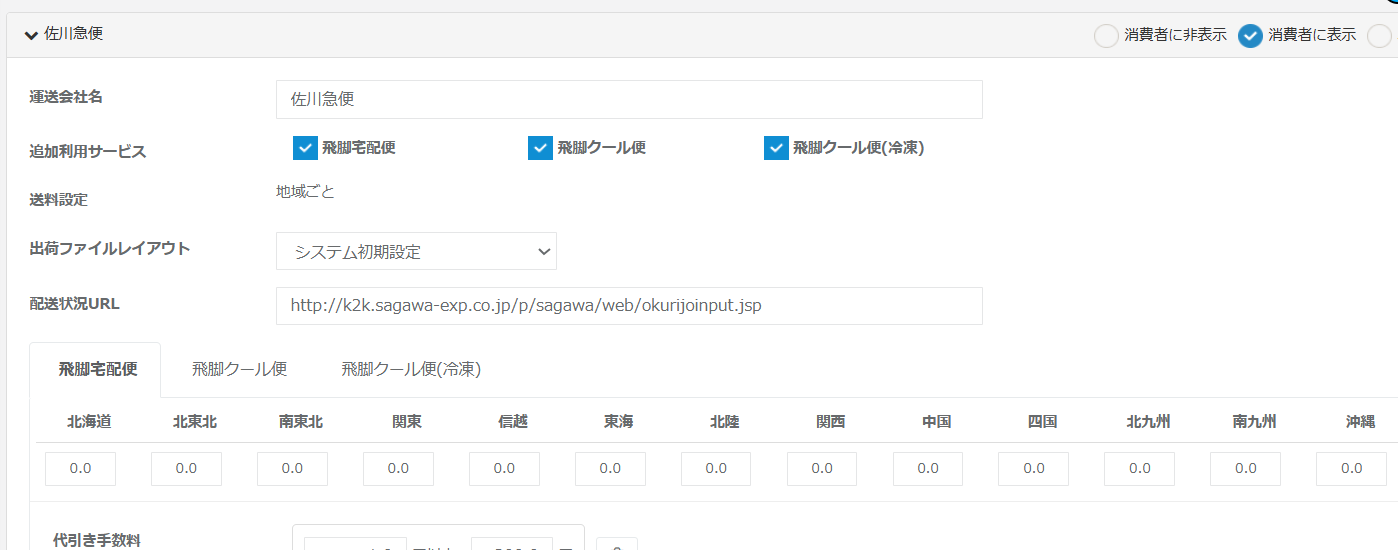The height and width of the screenshot is (550, 1398).
Task: Click the 運送会社名 input field
Action: pos(629,100)
